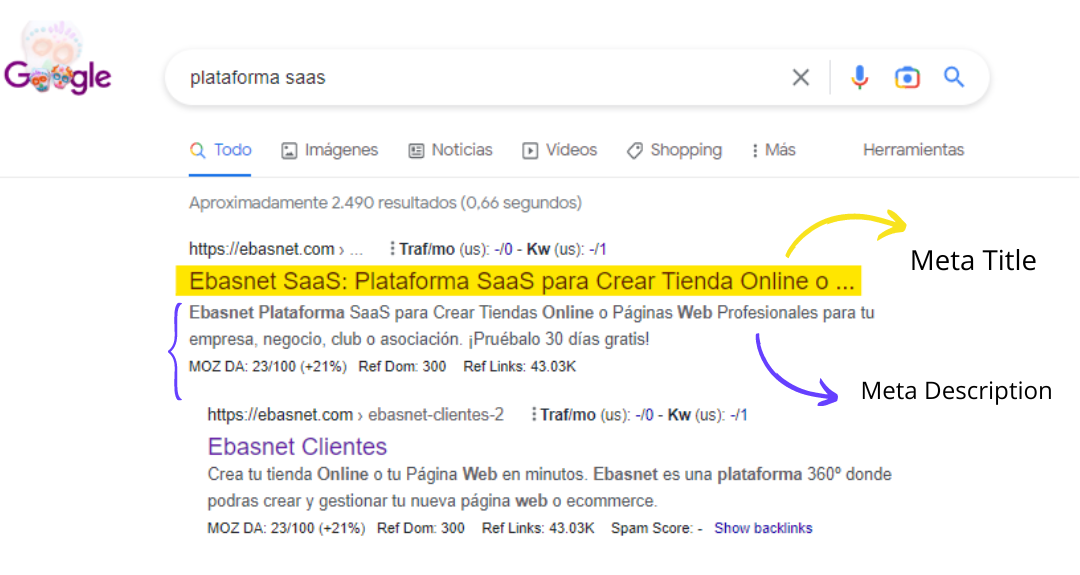Click the blue magnifier search button
Screen dimensions: 1080x575
954,78
